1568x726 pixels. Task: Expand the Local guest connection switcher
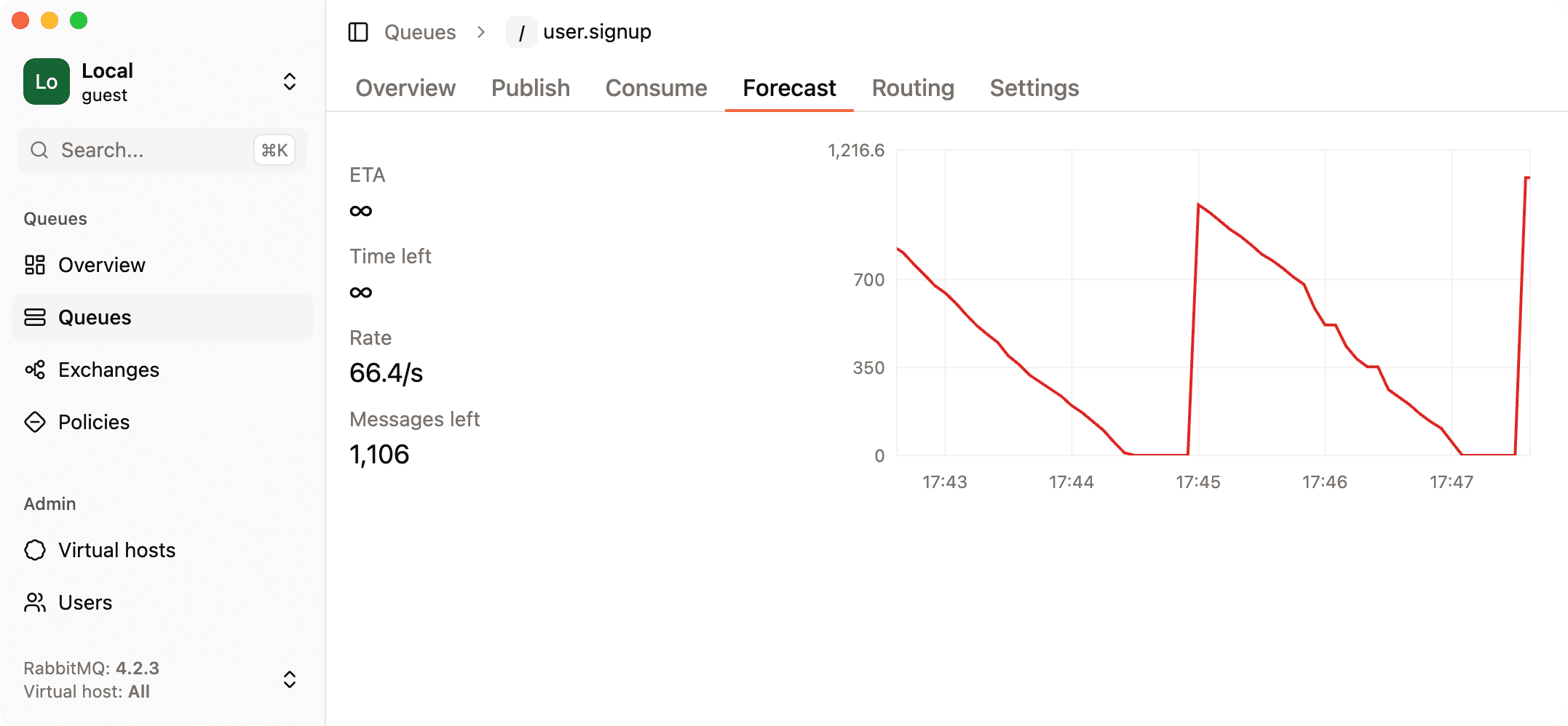289,81
